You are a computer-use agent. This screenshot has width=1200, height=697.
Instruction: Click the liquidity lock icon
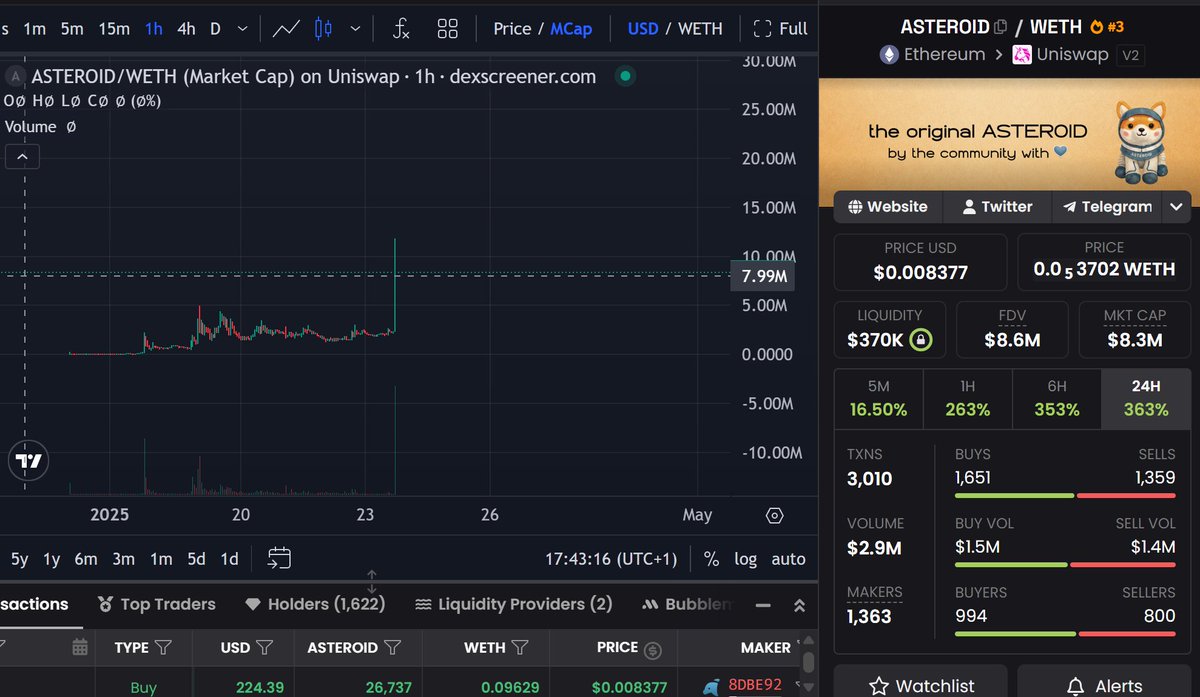(920, 340)
